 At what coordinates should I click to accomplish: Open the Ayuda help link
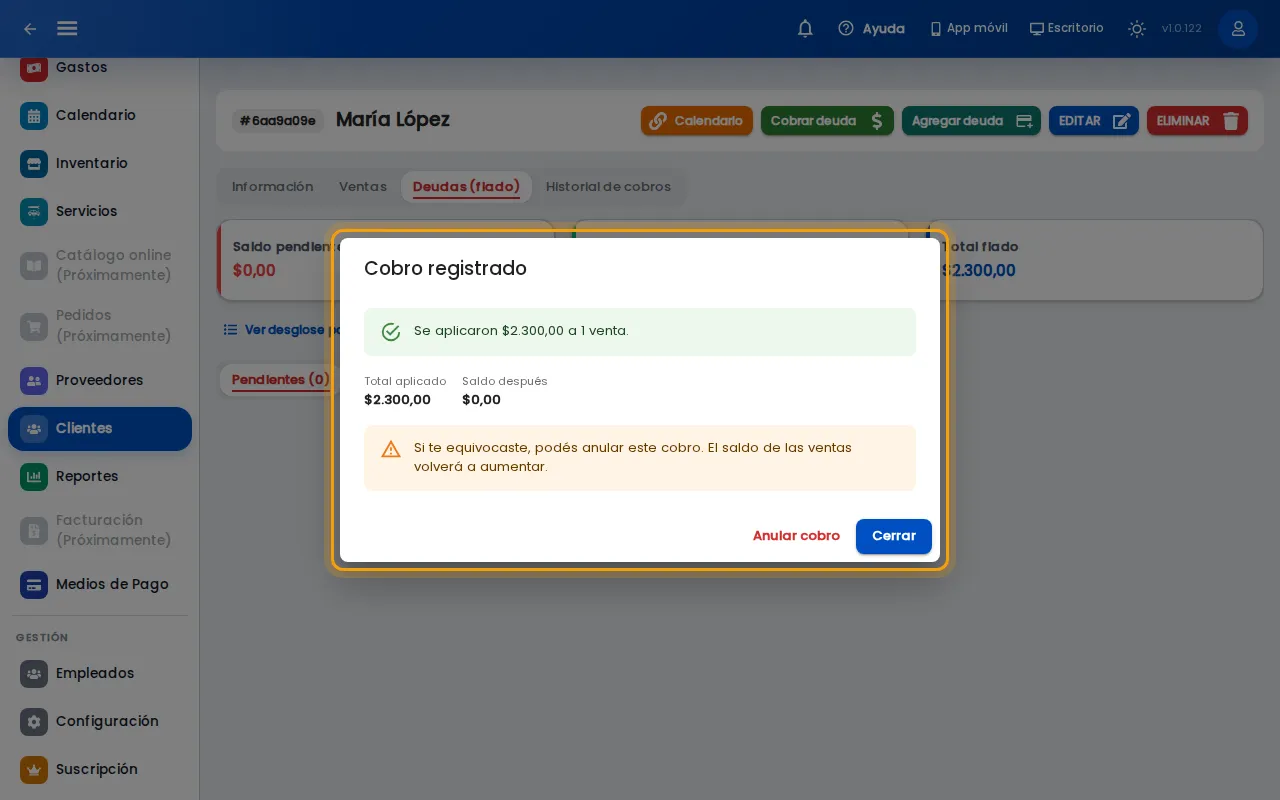click(871, 29)
